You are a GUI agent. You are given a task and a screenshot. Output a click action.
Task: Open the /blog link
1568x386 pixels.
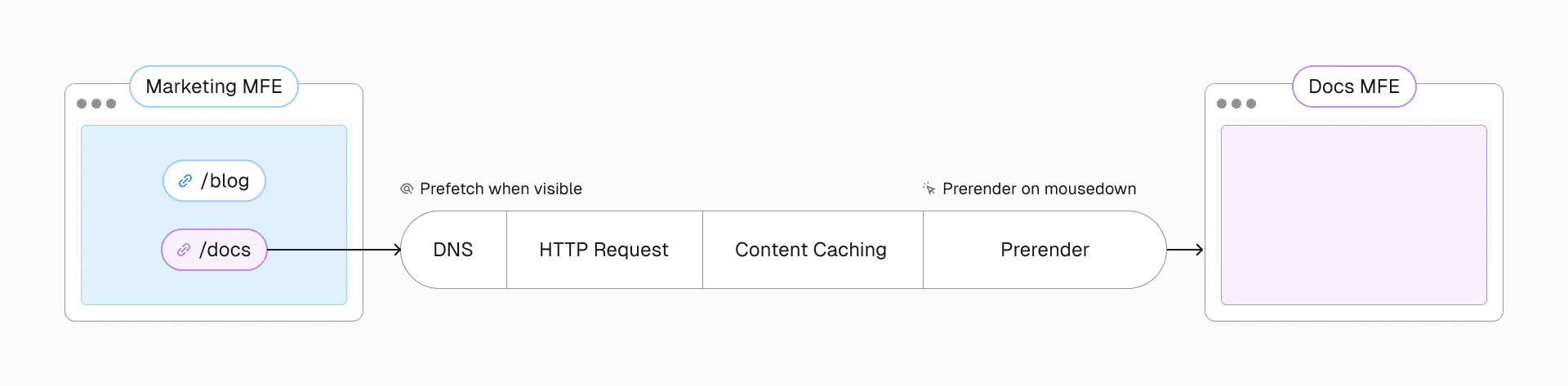pyautogui.click(x=225, y=180)
